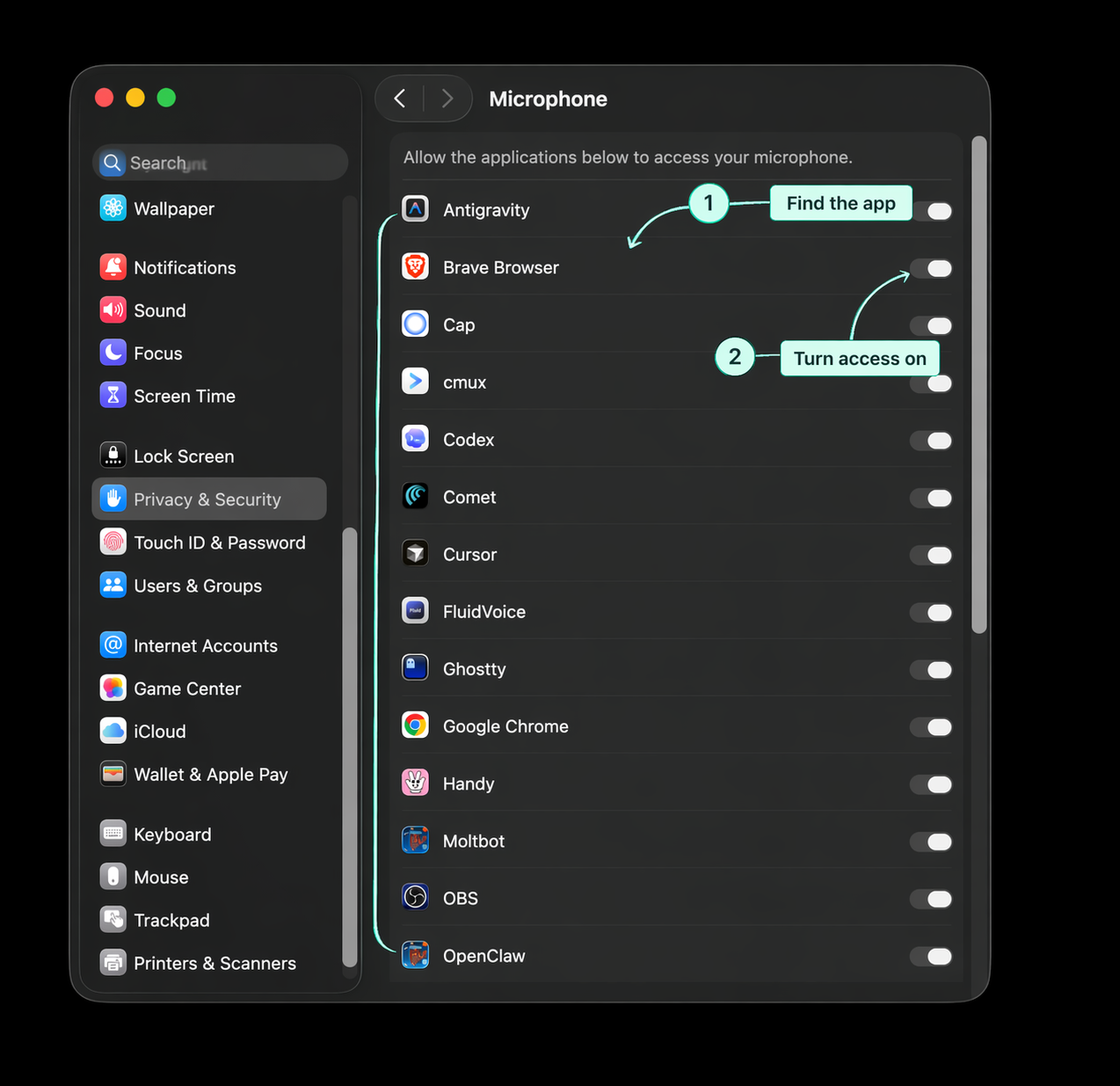Click the Ghostty app icon

[x=415, y=667]
